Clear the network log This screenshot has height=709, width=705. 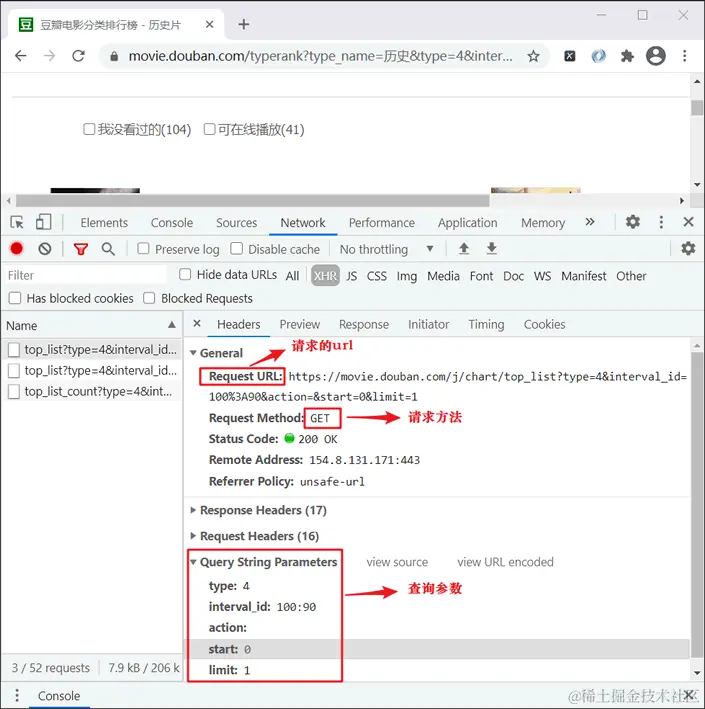point(45,249)
